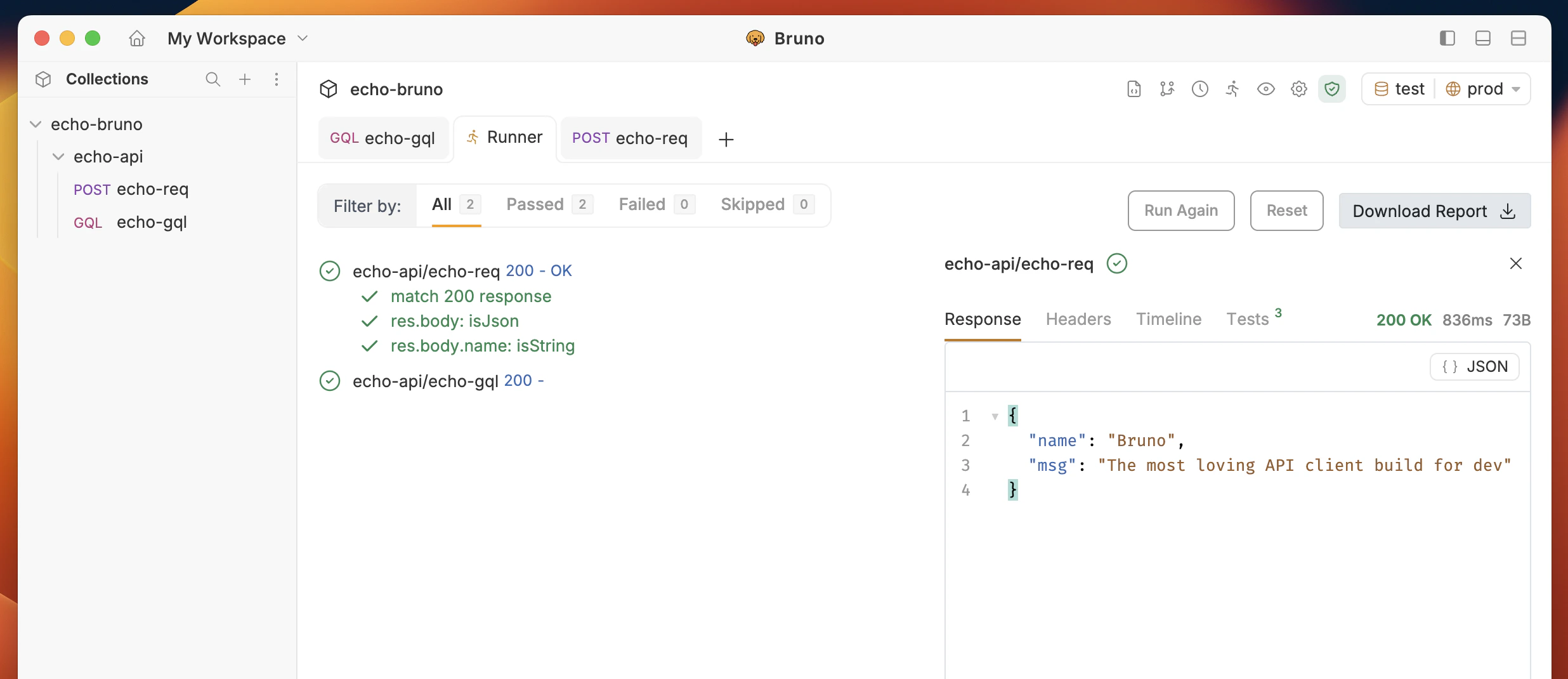Open the git integration icon
This screenshot has width=1568, height=679.
[1167, 89]
